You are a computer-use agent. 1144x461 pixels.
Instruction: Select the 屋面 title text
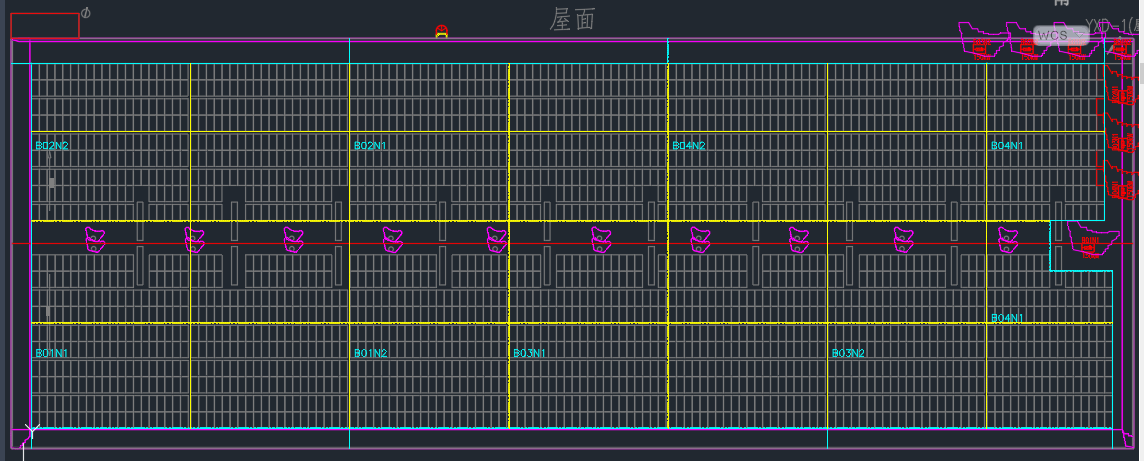click(572, 19)
